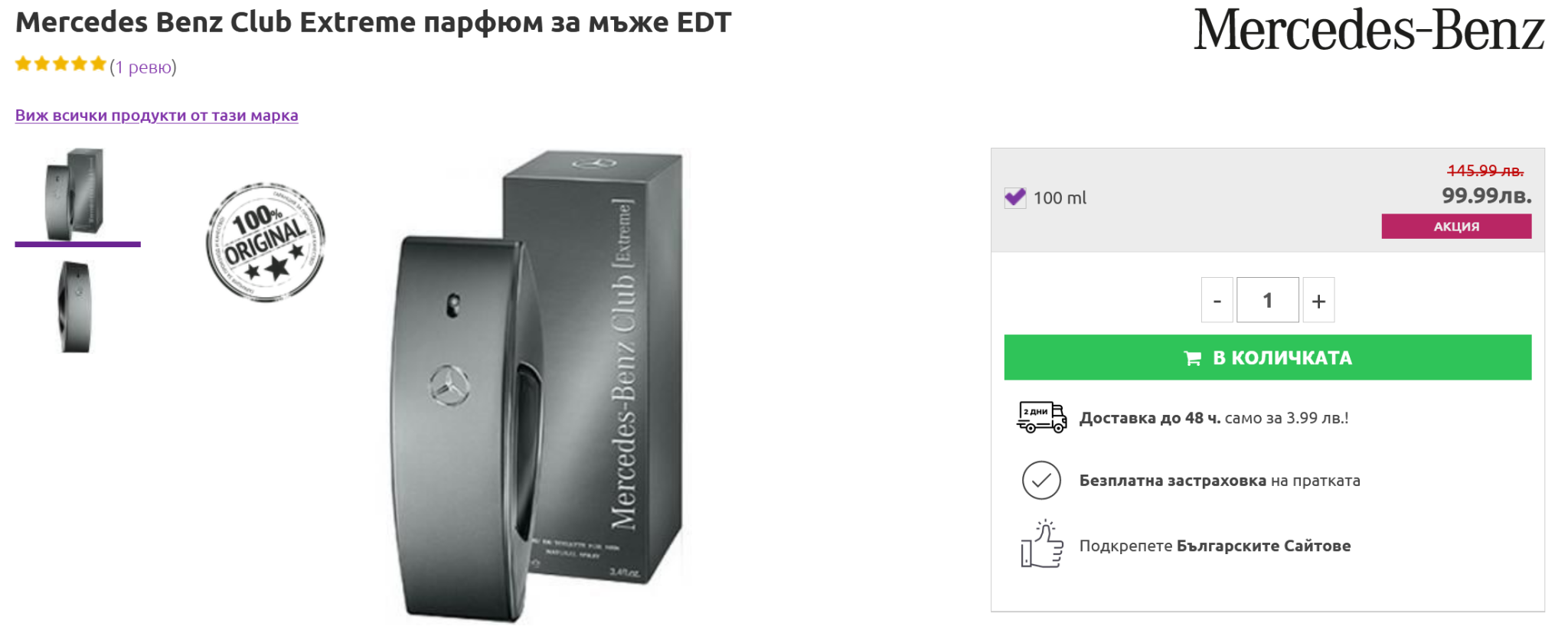
Task: Click the 2-day delivery truck icon
Action: tap(1041, 417)
